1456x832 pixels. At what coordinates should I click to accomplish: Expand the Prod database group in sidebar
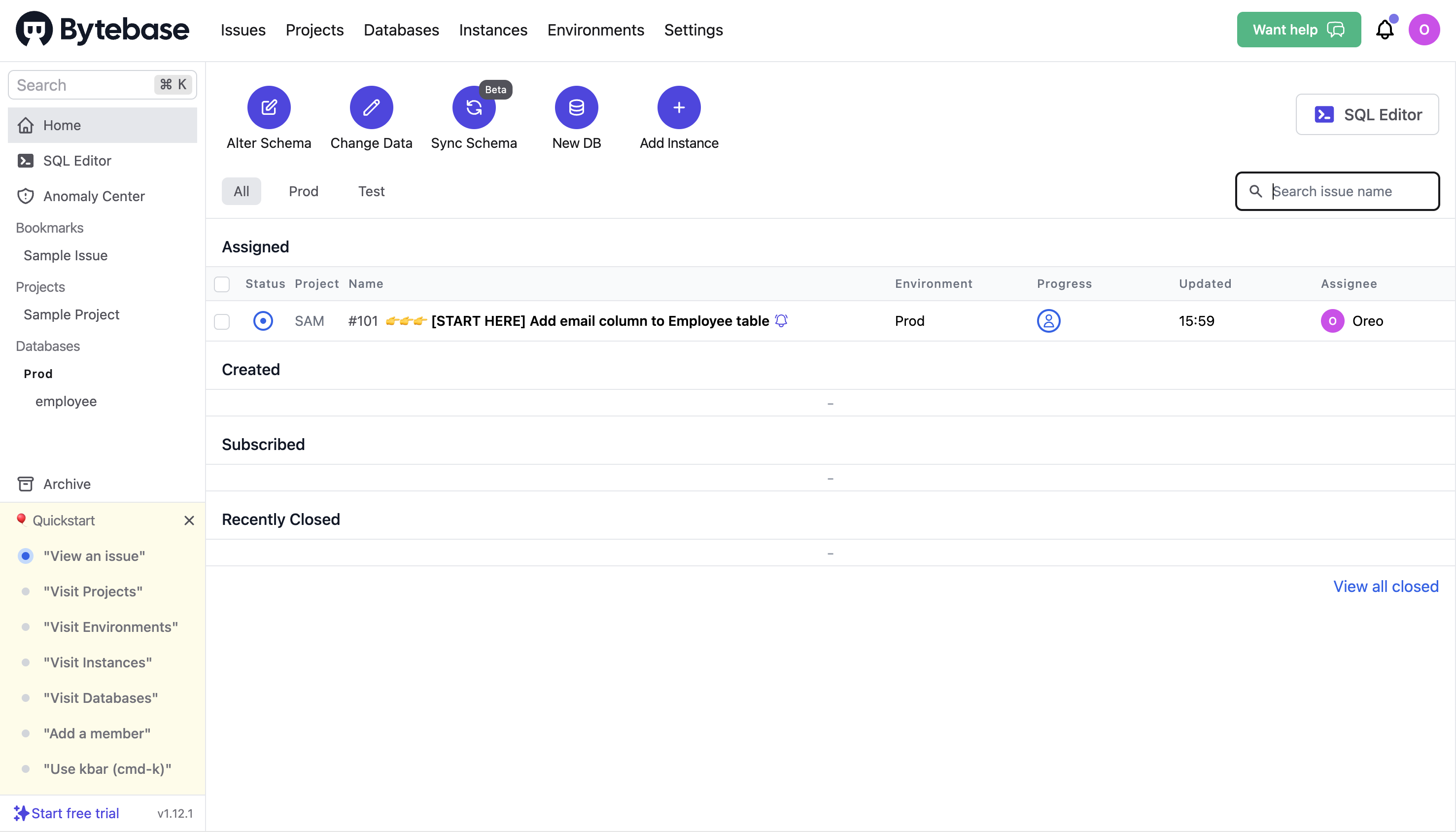(38, 373)
